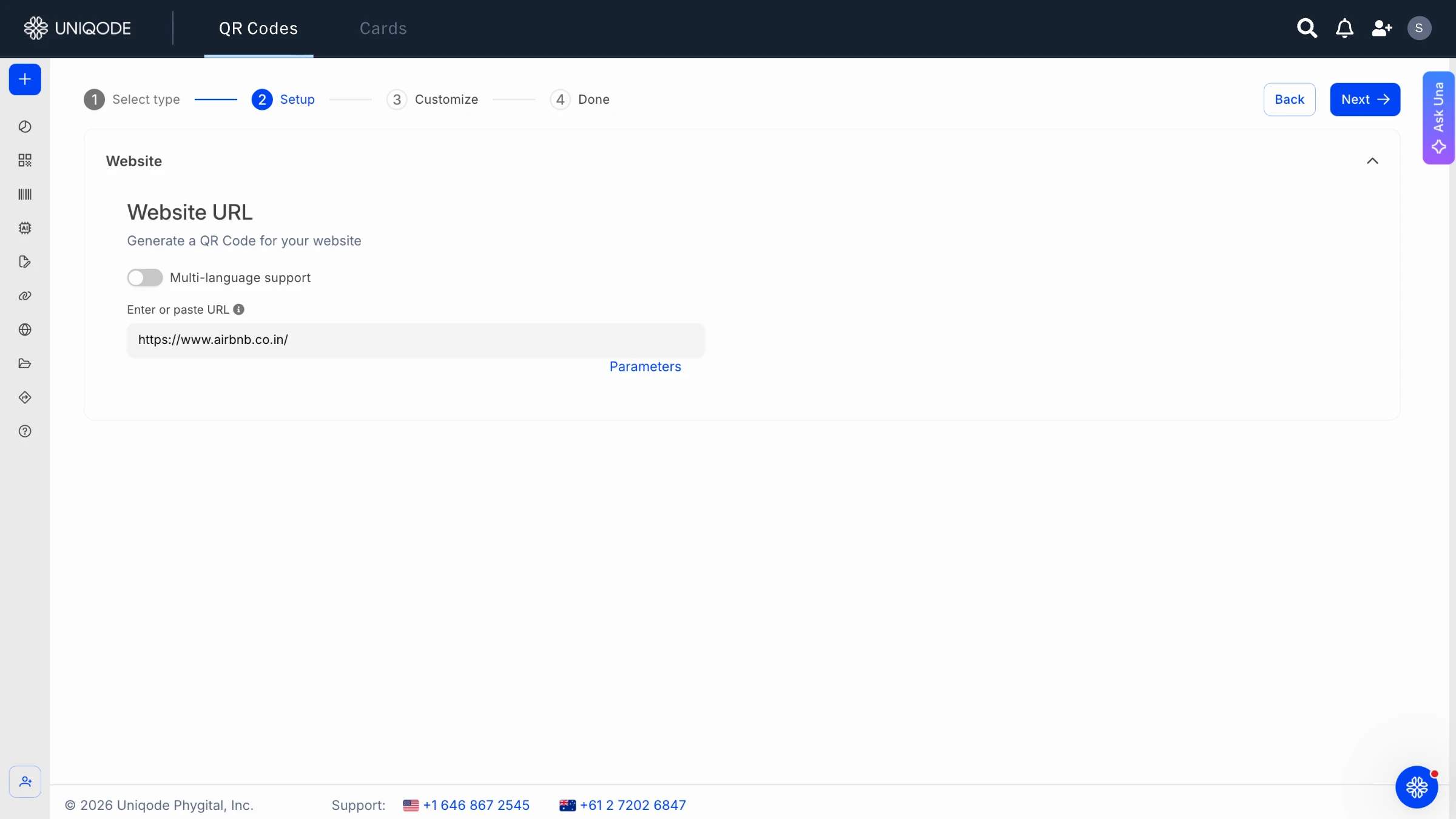
Task: Go to step 1 Select type
Action: (132, 99)
